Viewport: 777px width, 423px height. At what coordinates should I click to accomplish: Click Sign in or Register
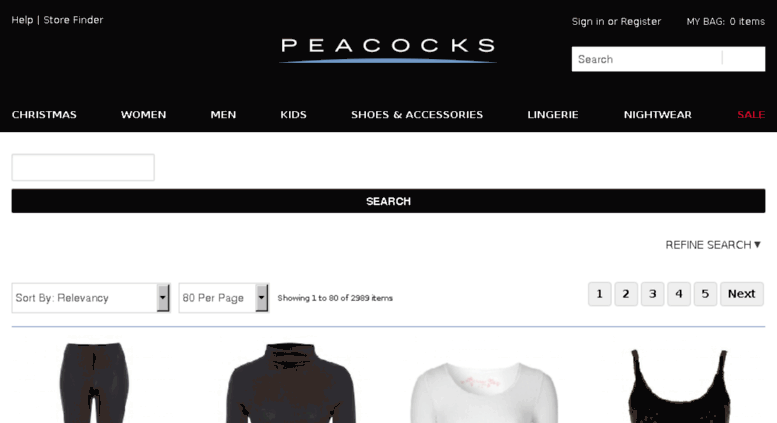coord(616,21)
